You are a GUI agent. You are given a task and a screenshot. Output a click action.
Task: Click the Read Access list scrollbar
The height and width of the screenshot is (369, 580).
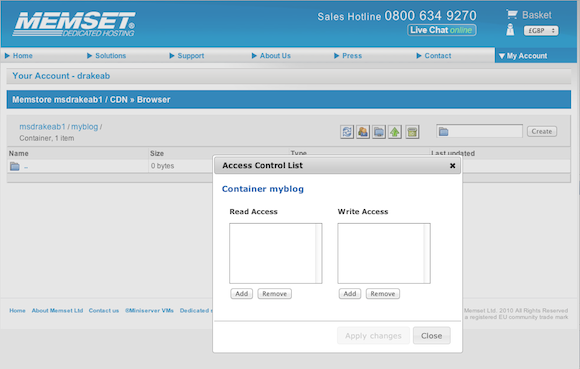318,253
